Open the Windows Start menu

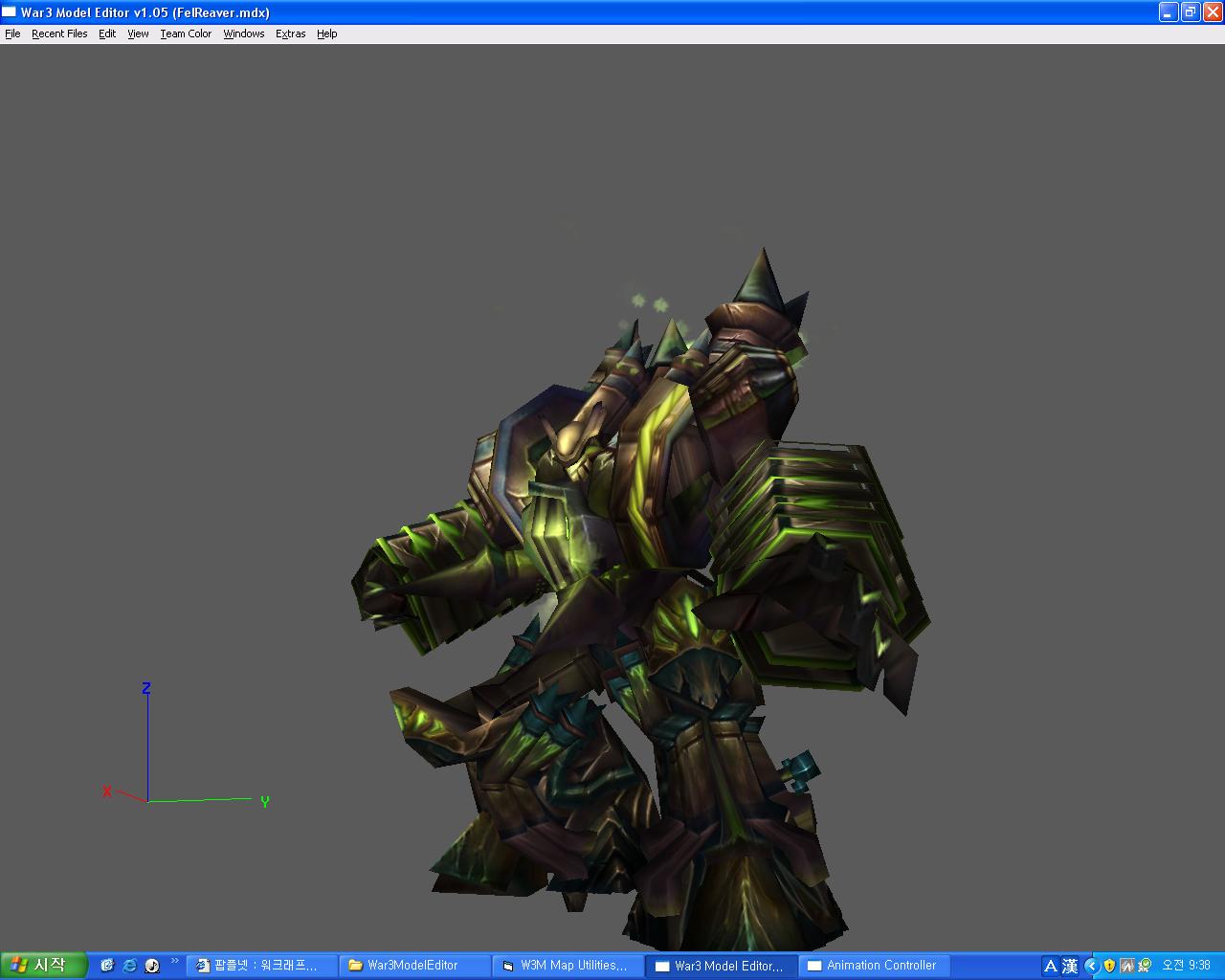44,966
